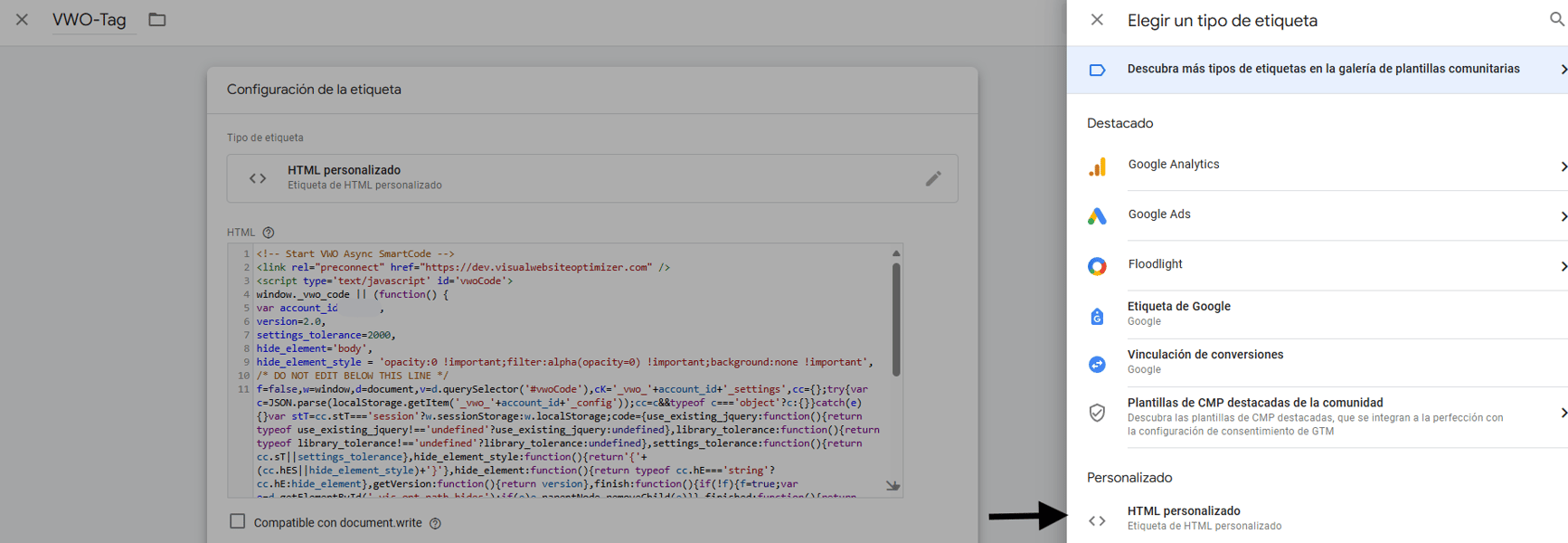Expand Google Ads row chevron
This screenshot has width=1568, height=543.
point(1563,216)
